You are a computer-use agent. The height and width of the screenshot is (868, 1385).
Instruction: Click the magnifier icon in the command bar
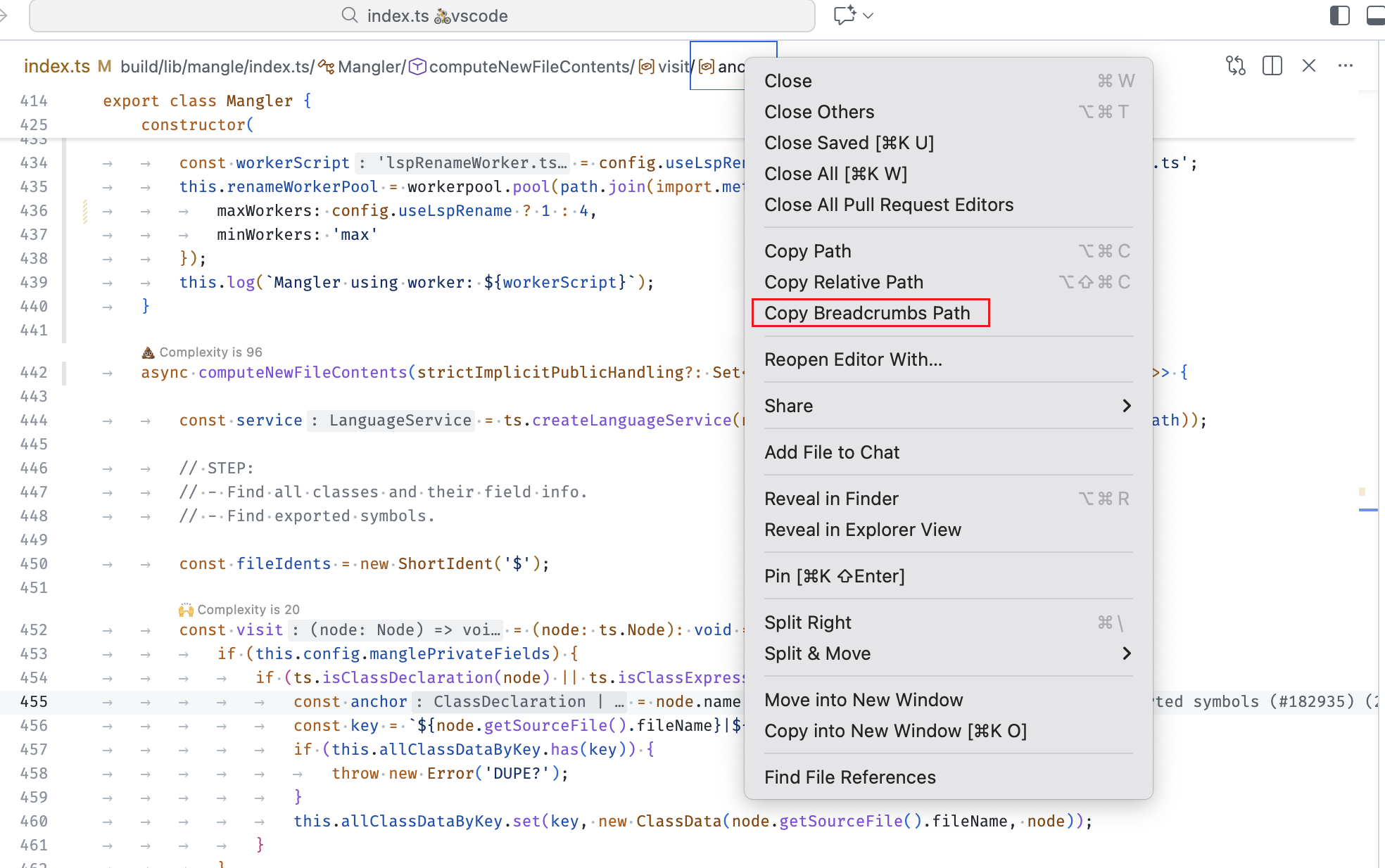tap(350, 15)
